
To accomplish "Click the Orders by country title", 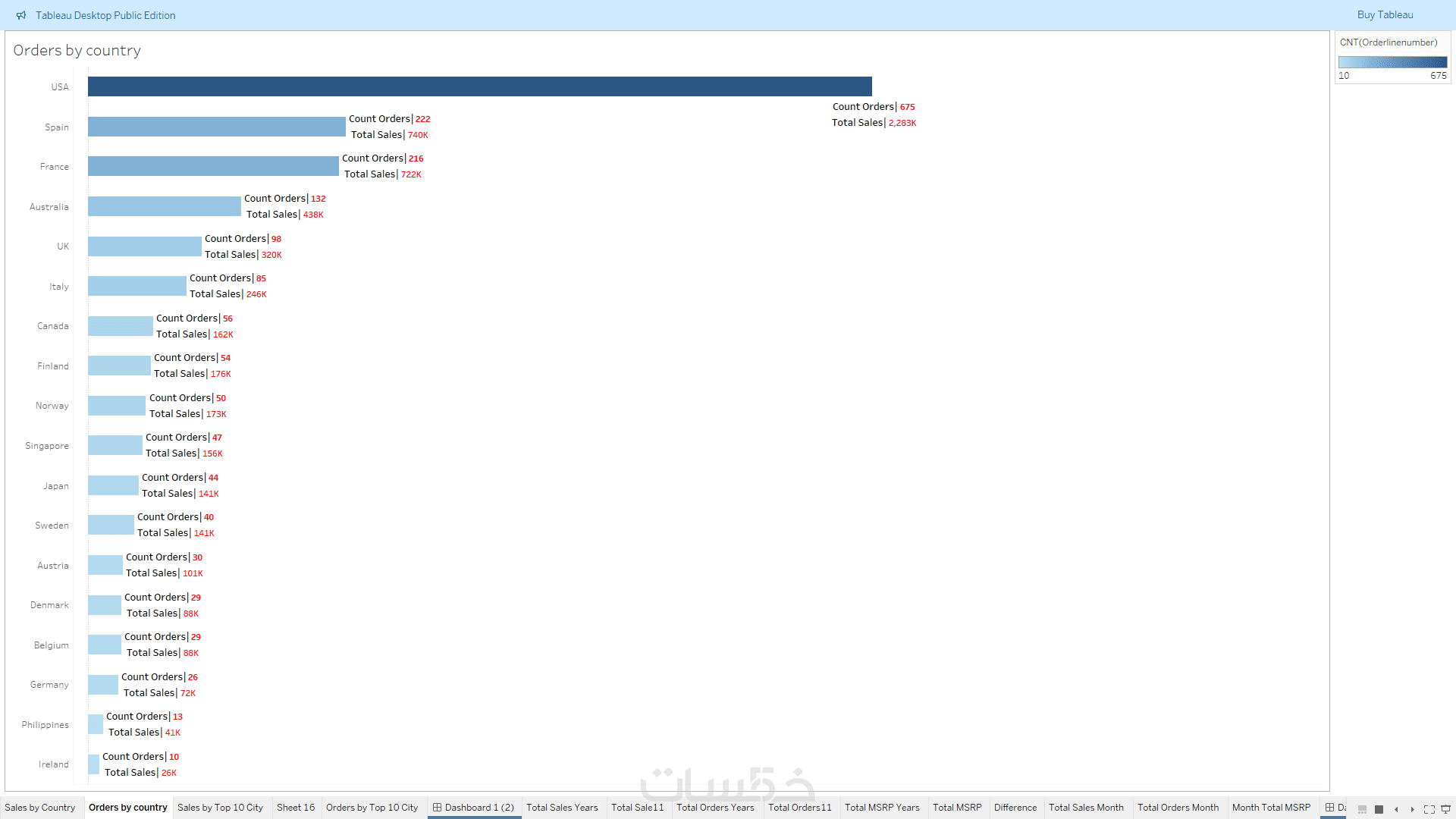I will (77, 51).
